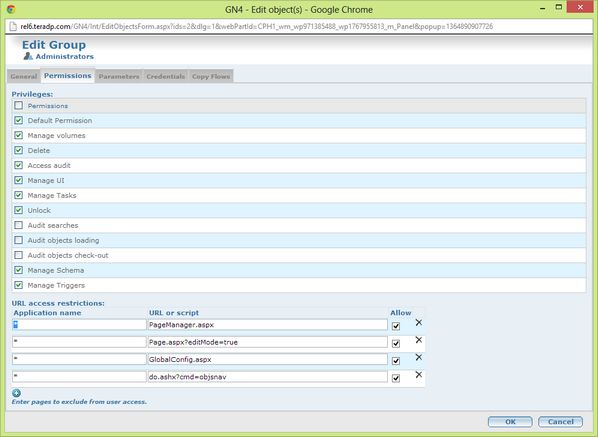This screenshot has height=437, width=598.
Task: Uncheck Manage Triggers privilege
Action: point(18,285)
